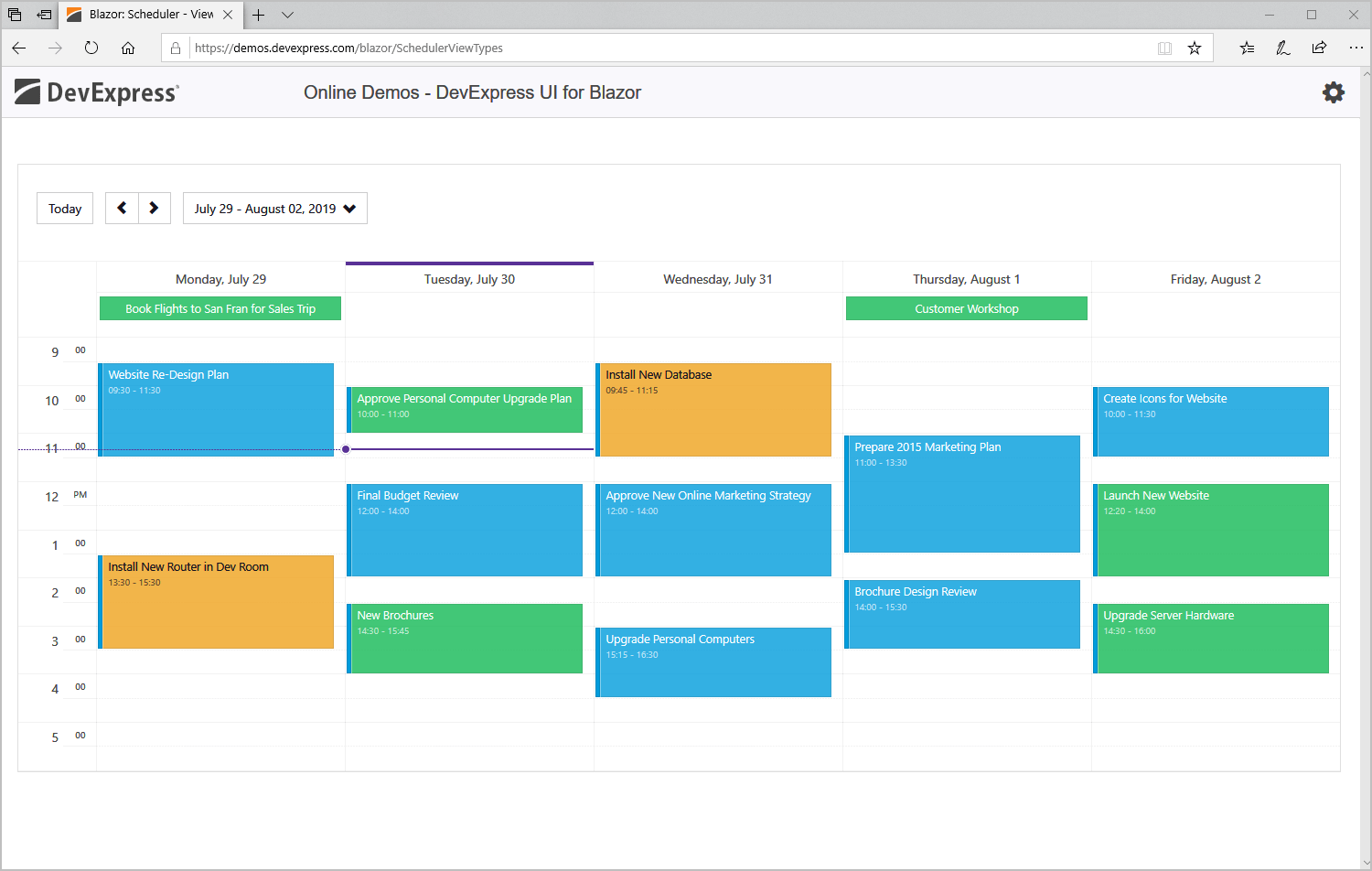The height and width of the screenshot is (871, 1372).
Task: Expand the new tab dropdown chevron
Action: coord(287,15)
